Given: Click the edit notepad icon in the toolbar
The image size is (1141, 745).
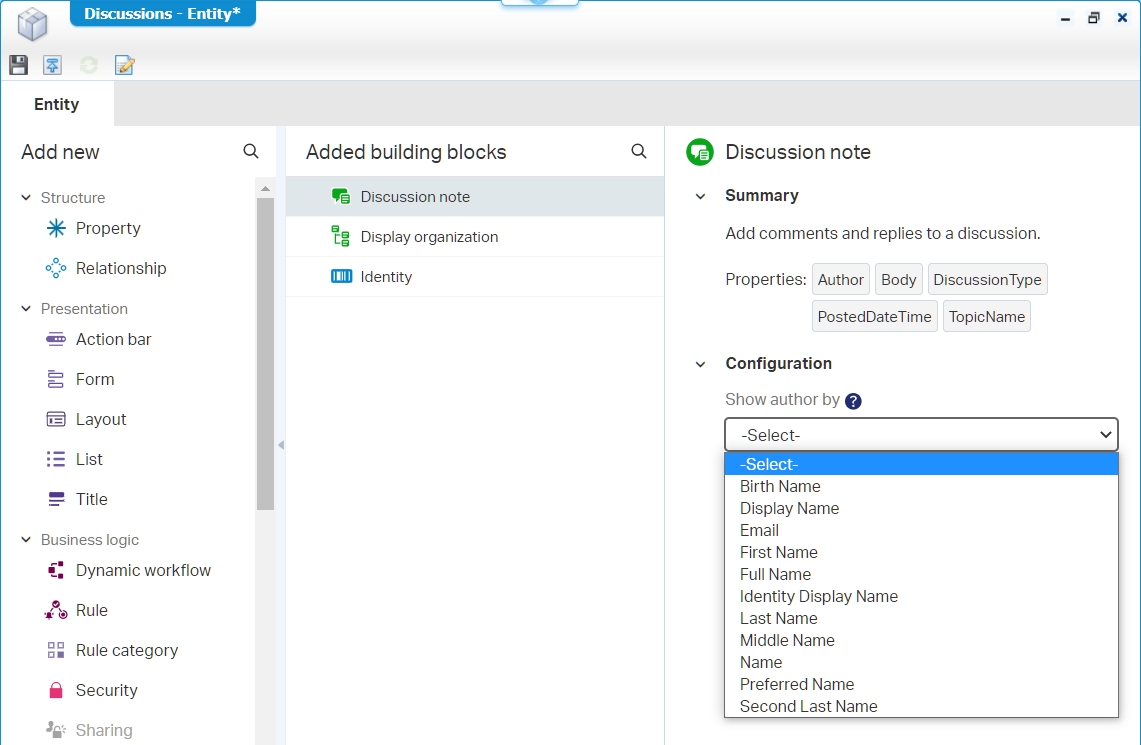Looking at the screenshot, I should pos(125,65).
